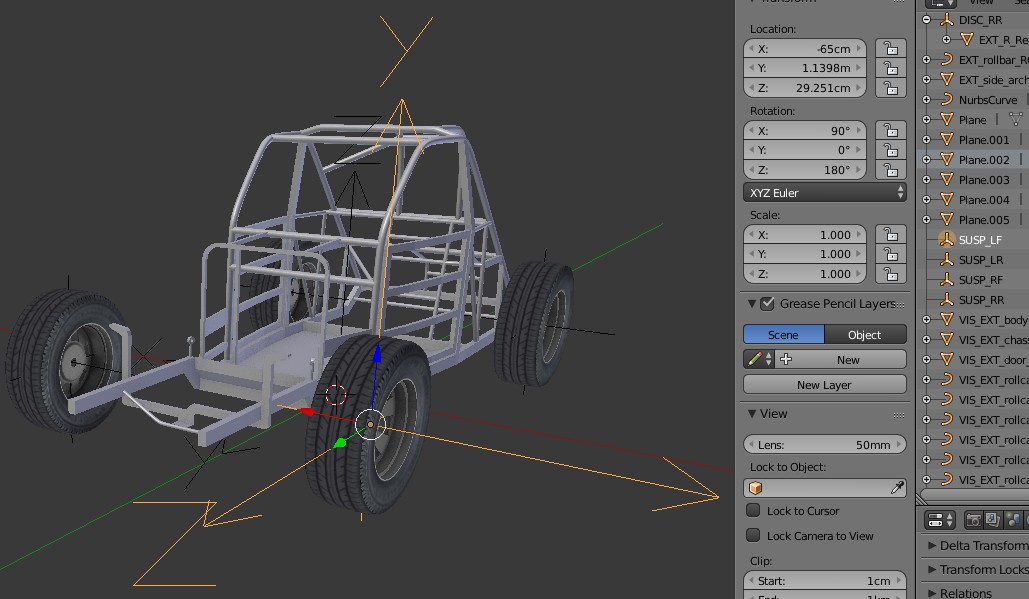
Task: Expand the Plane.002 tree item
Action: point(927,159)
